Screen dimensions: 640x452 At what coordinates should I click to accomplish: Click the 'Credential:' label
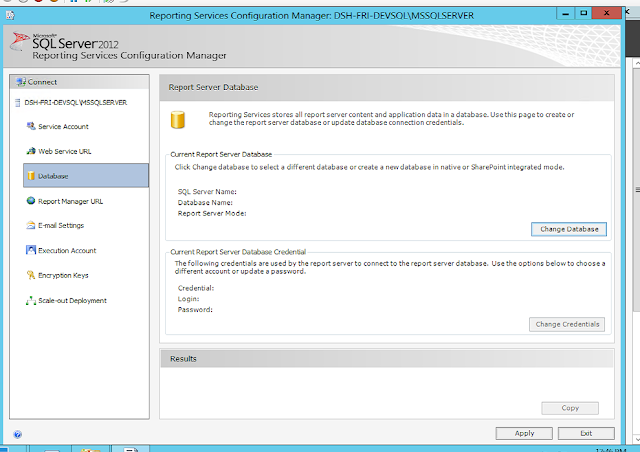196,288
